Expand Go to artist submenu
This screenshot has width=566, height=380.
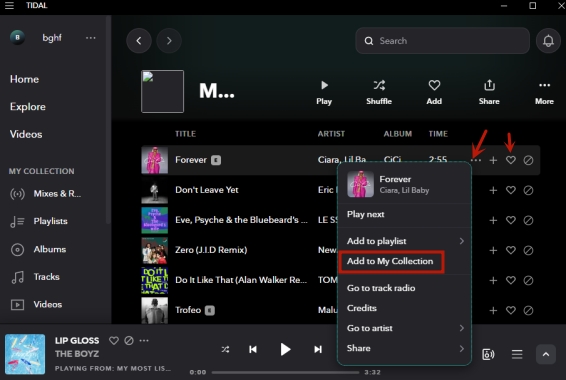(x=404, y=328)
